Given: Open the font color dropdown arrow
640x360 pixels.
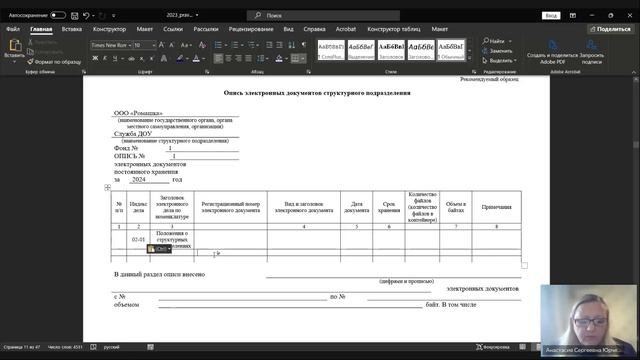Looking at the screenshot, I should coord(204,58).
